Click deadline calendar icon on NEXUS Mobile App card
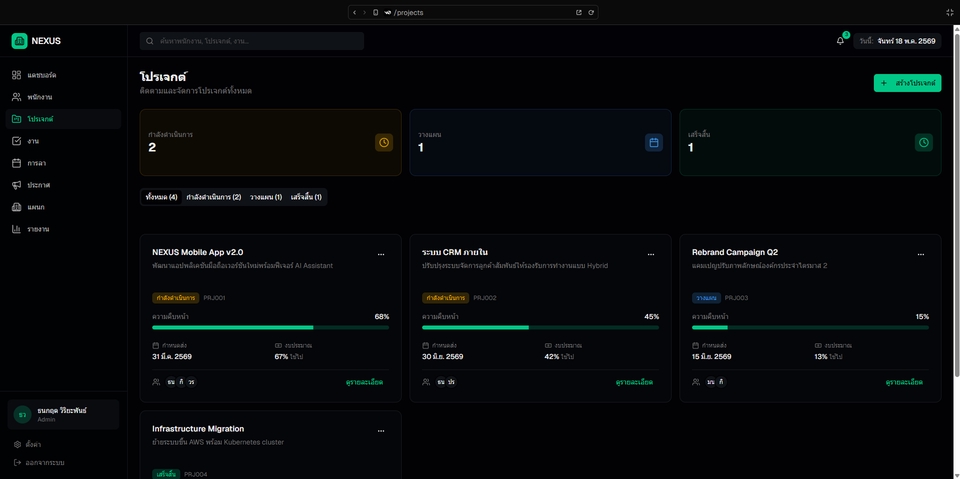This screenshot has width=960, height=479. coord(156,345)
